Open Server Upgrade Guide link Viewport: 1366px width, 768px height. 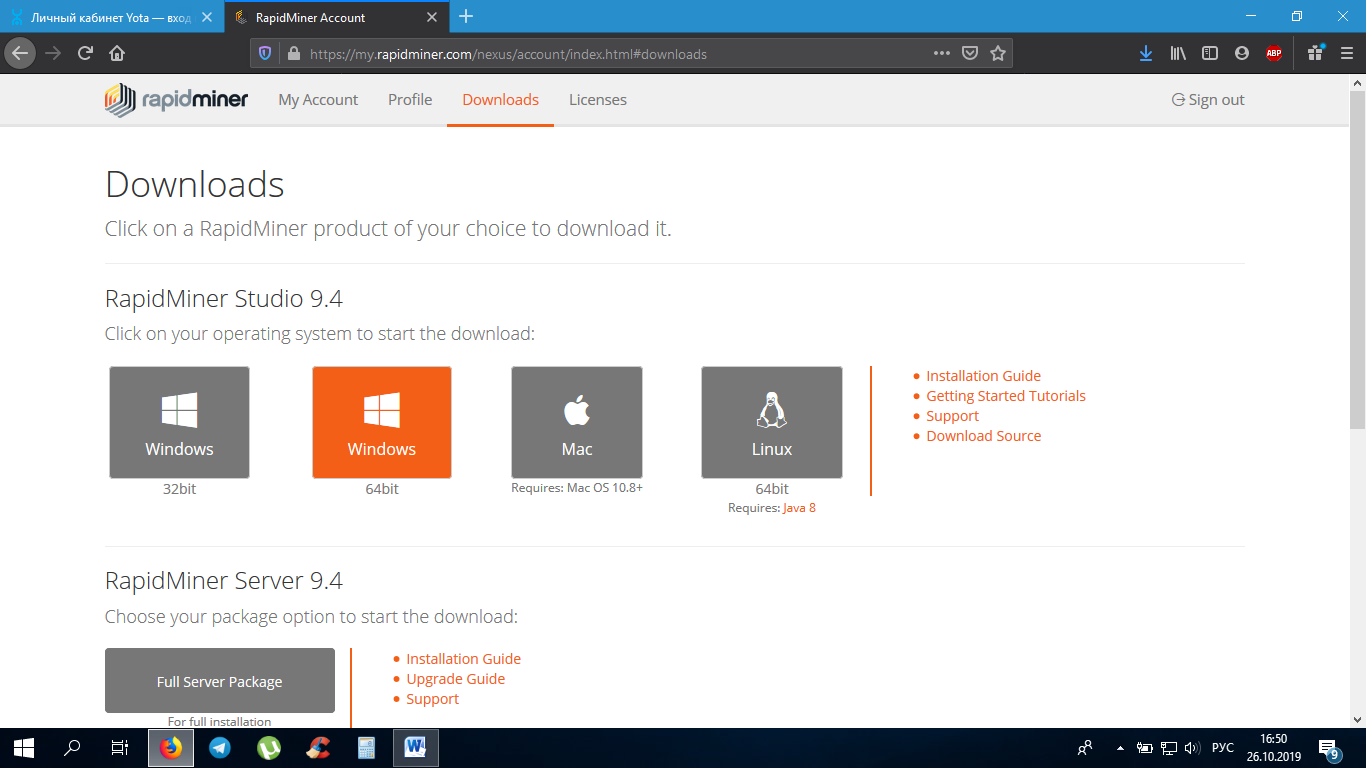tap(455, 679)
